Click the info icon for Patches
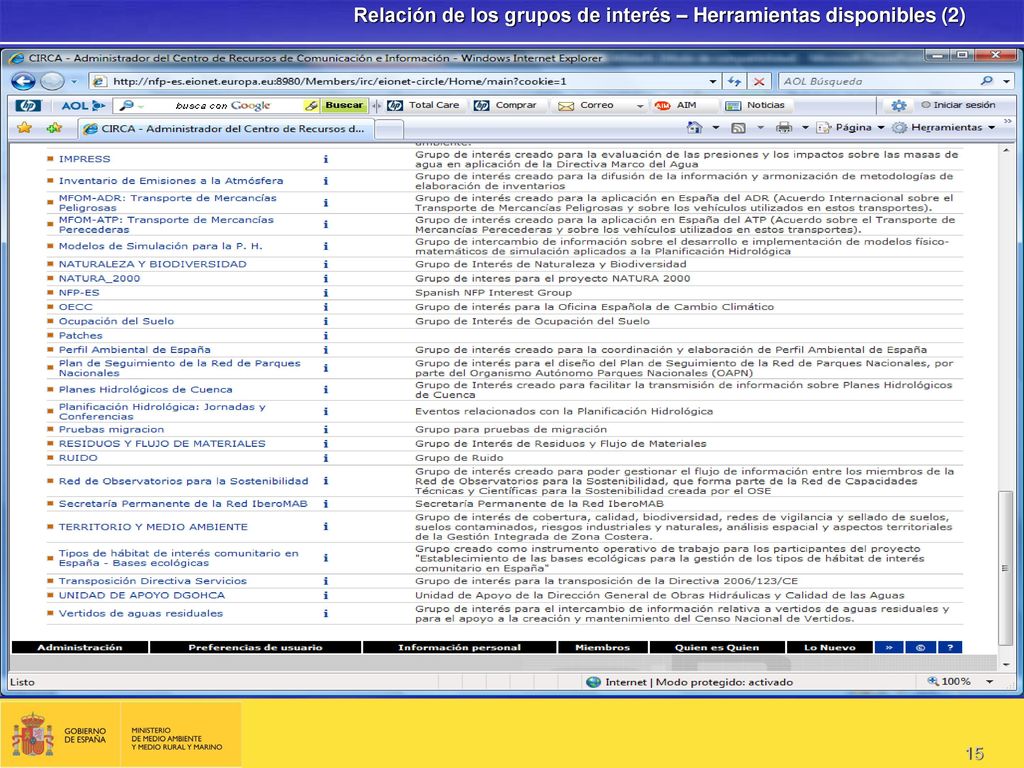Image resolution: width=1024 pixels, height=768 pixels. pos(325,336)
